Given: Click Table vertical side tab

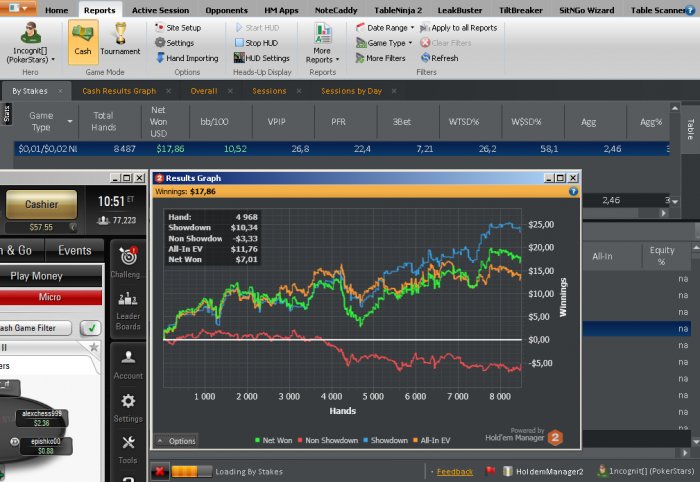Looking at the screenshot, I should 691,129.
